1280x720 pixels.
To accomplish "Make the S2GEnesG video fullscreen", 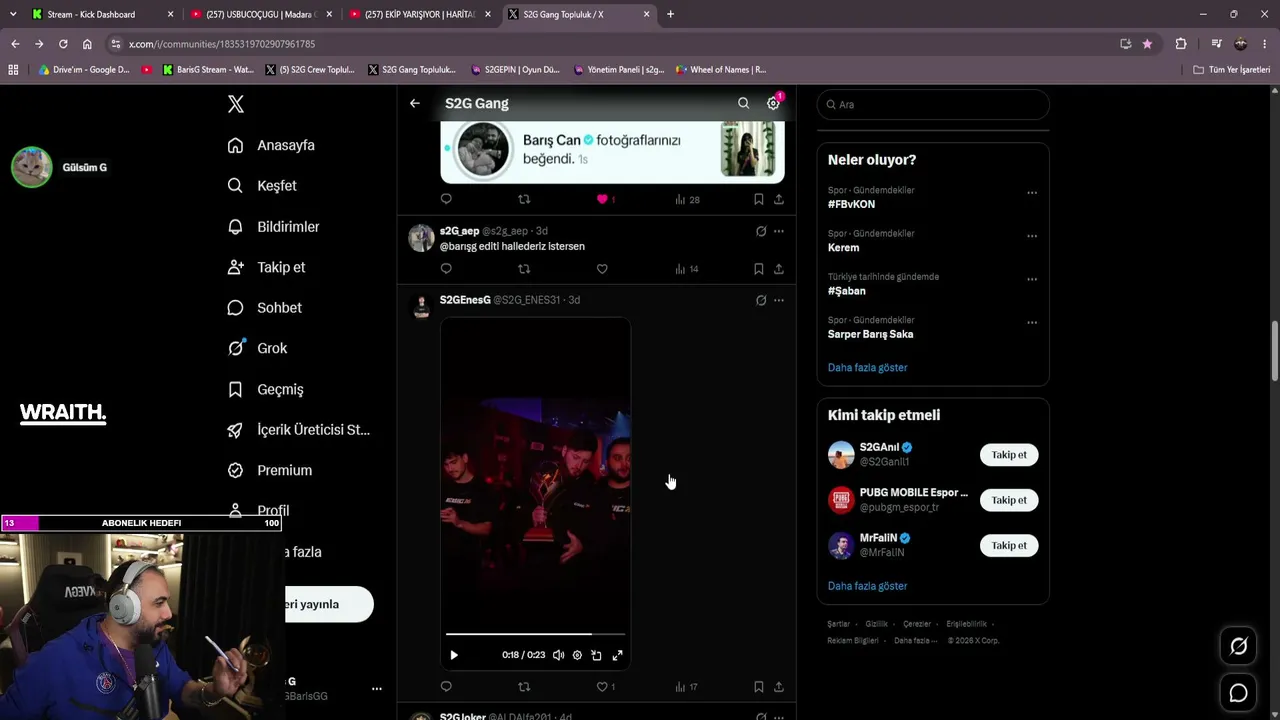I will 618,655.
